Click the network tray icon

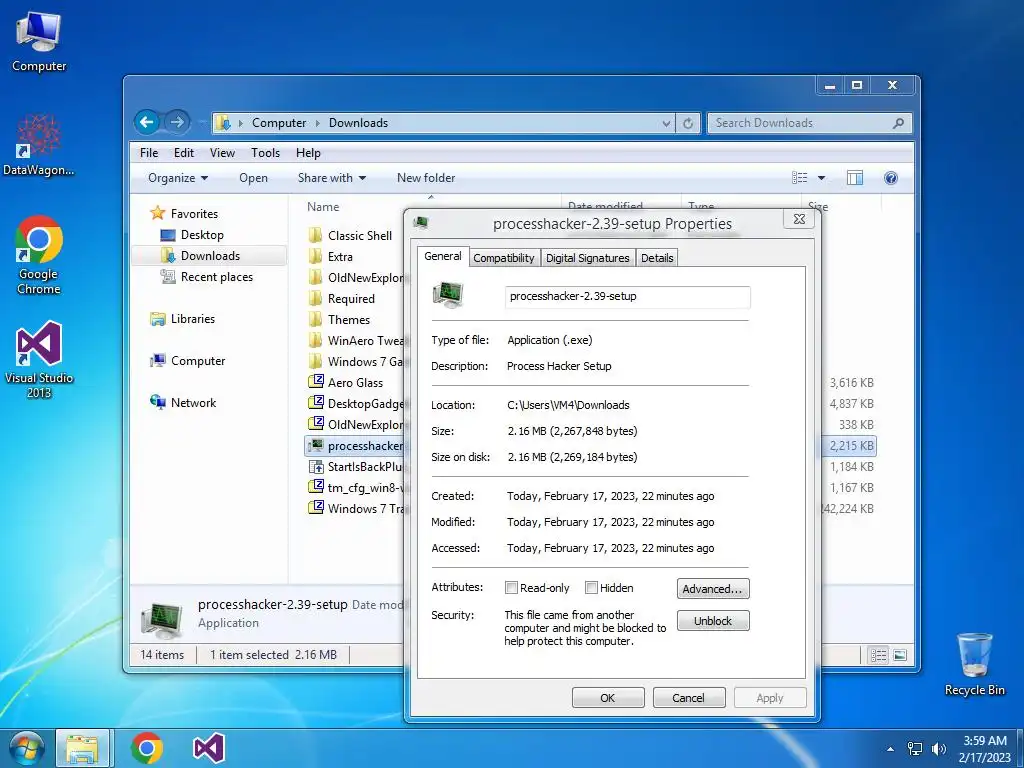coord(915,749)
